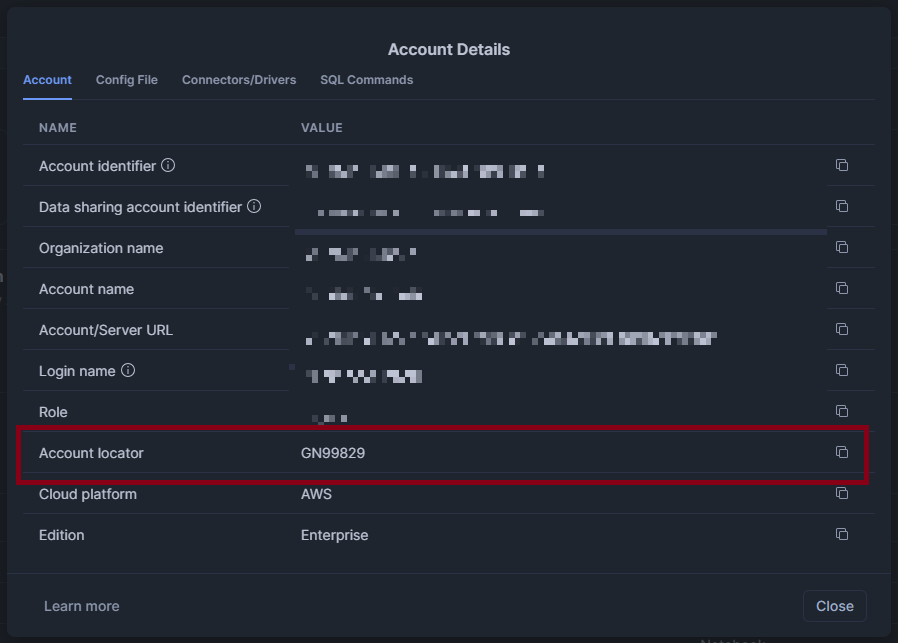
Task: Copy the Account identifier value
Action: pyautogui.click(x=843, y=164)
